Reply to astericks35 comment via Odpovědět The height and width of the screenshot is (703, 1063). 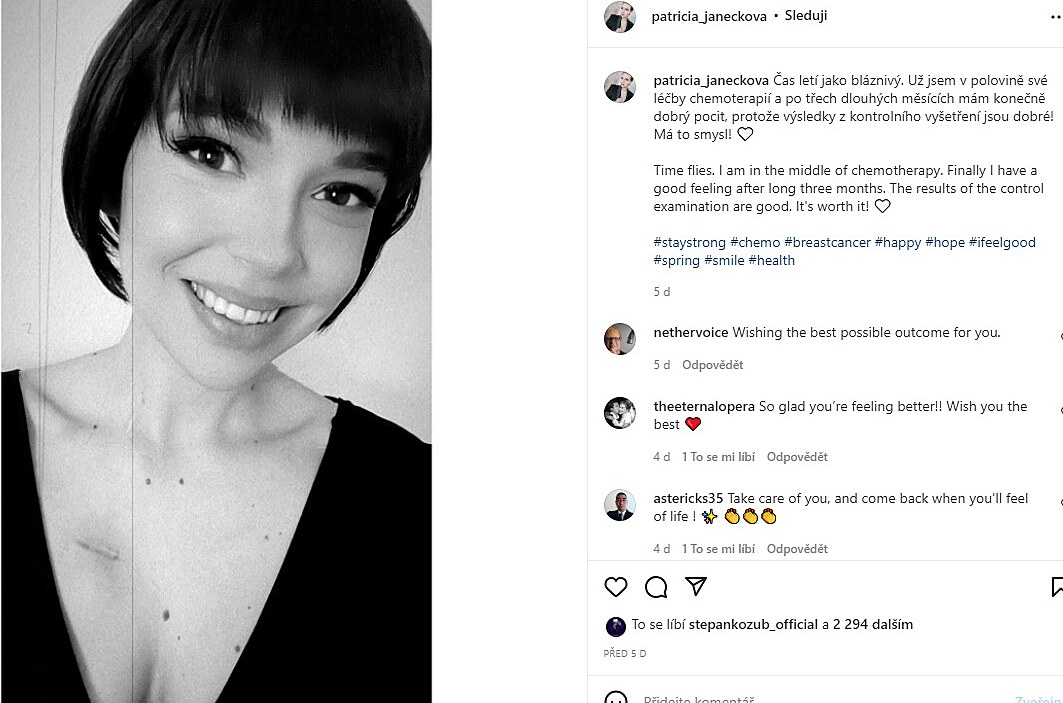[x=797, y=549]
